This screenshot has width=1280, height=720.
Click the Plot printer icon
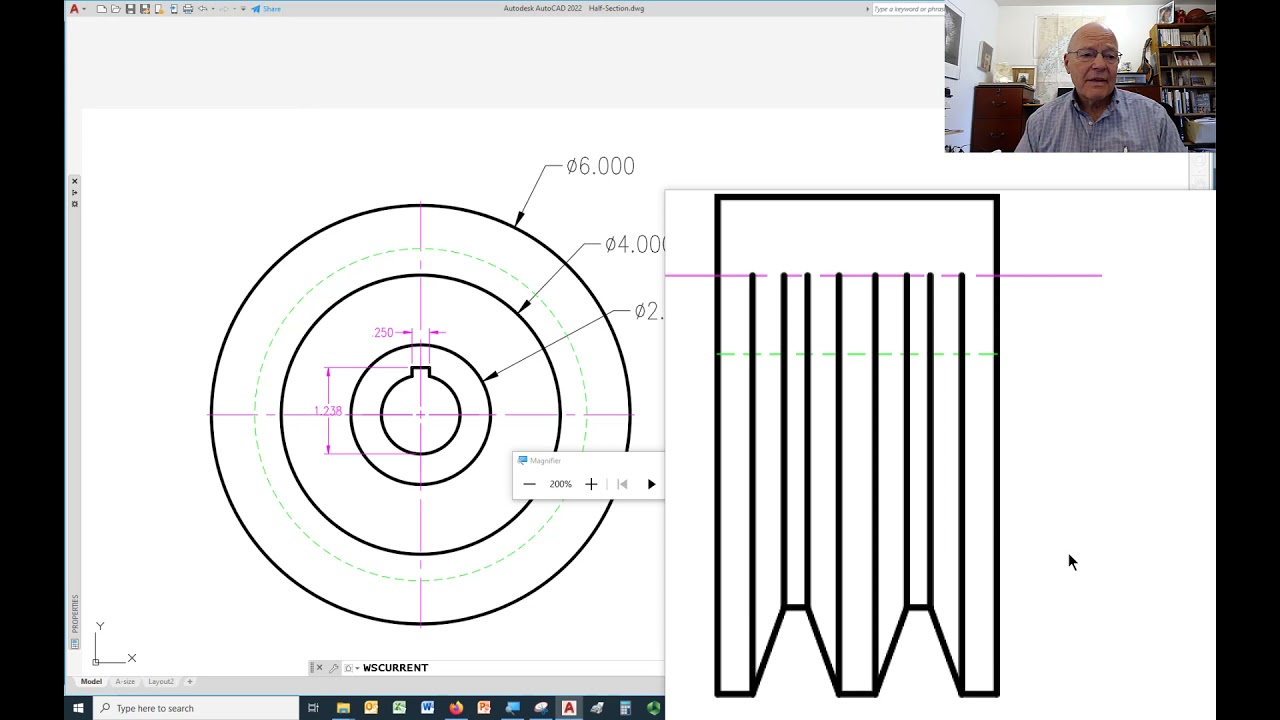pyautogui.click(x=188, y=9)
